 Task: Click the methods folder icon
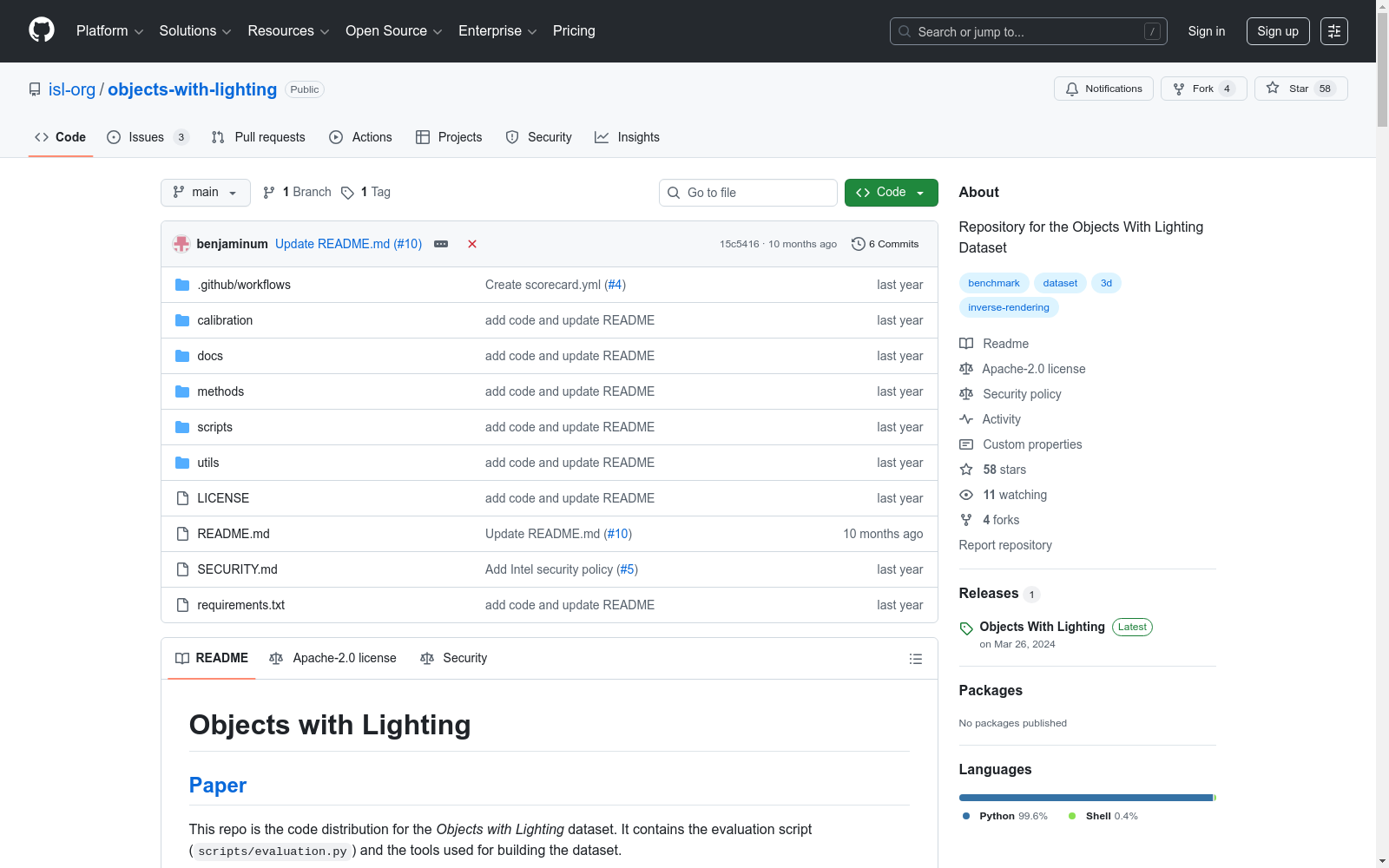pos(182,391)
